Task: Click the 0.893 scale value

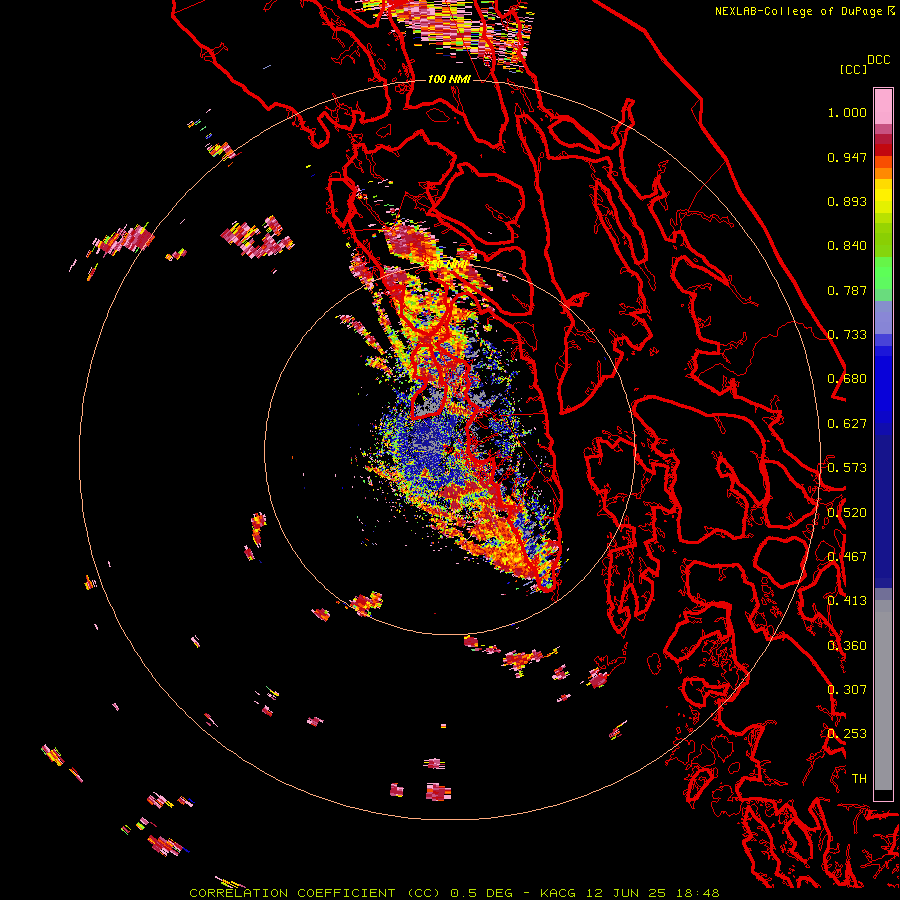Action: [847, 201]
